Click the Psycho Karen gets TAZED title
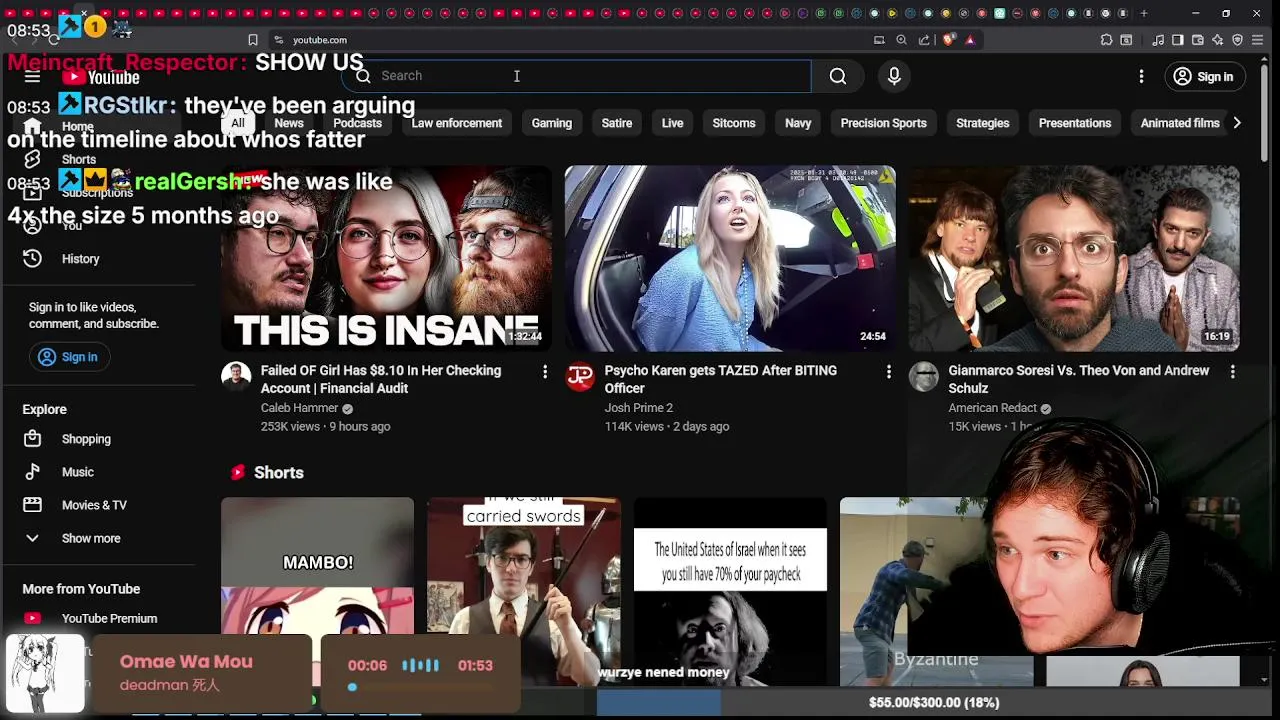The height and width of the screenshot is (720, 1280). tap(721, 379)
